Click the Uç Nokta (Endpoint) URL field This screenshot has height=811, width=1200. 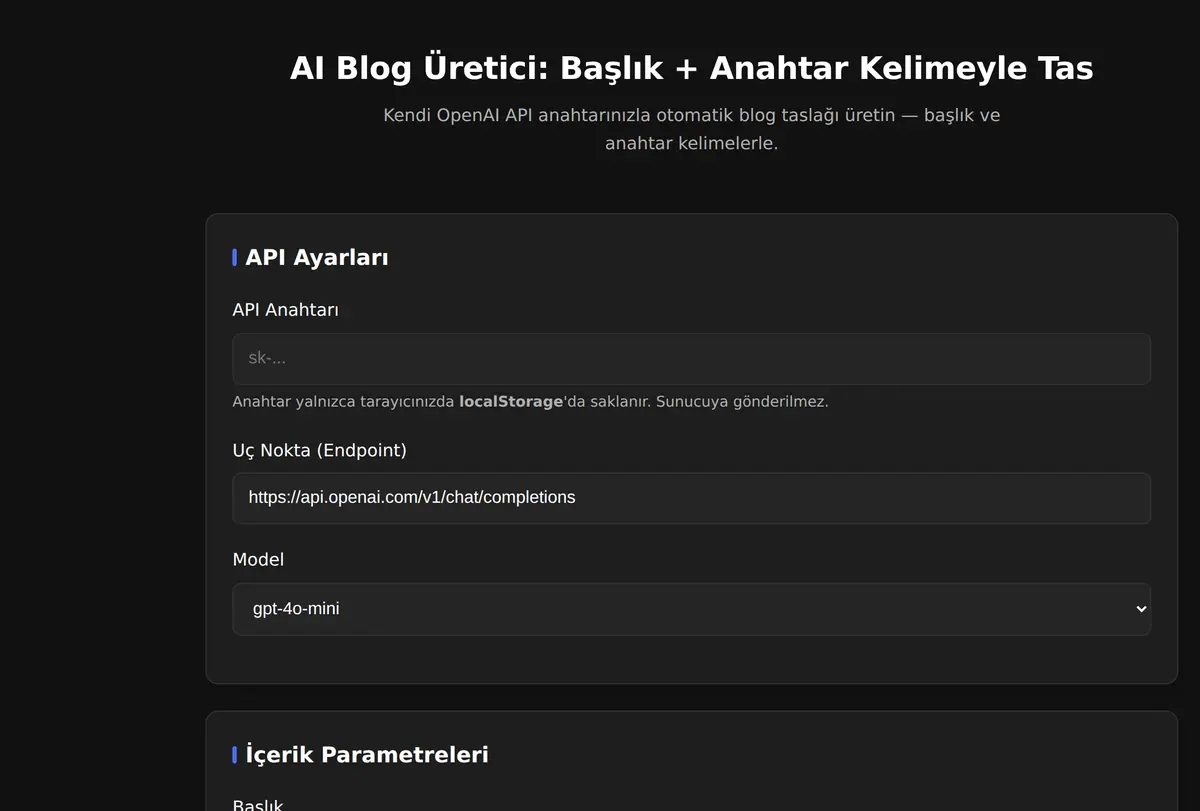click(x=691, y=498)
